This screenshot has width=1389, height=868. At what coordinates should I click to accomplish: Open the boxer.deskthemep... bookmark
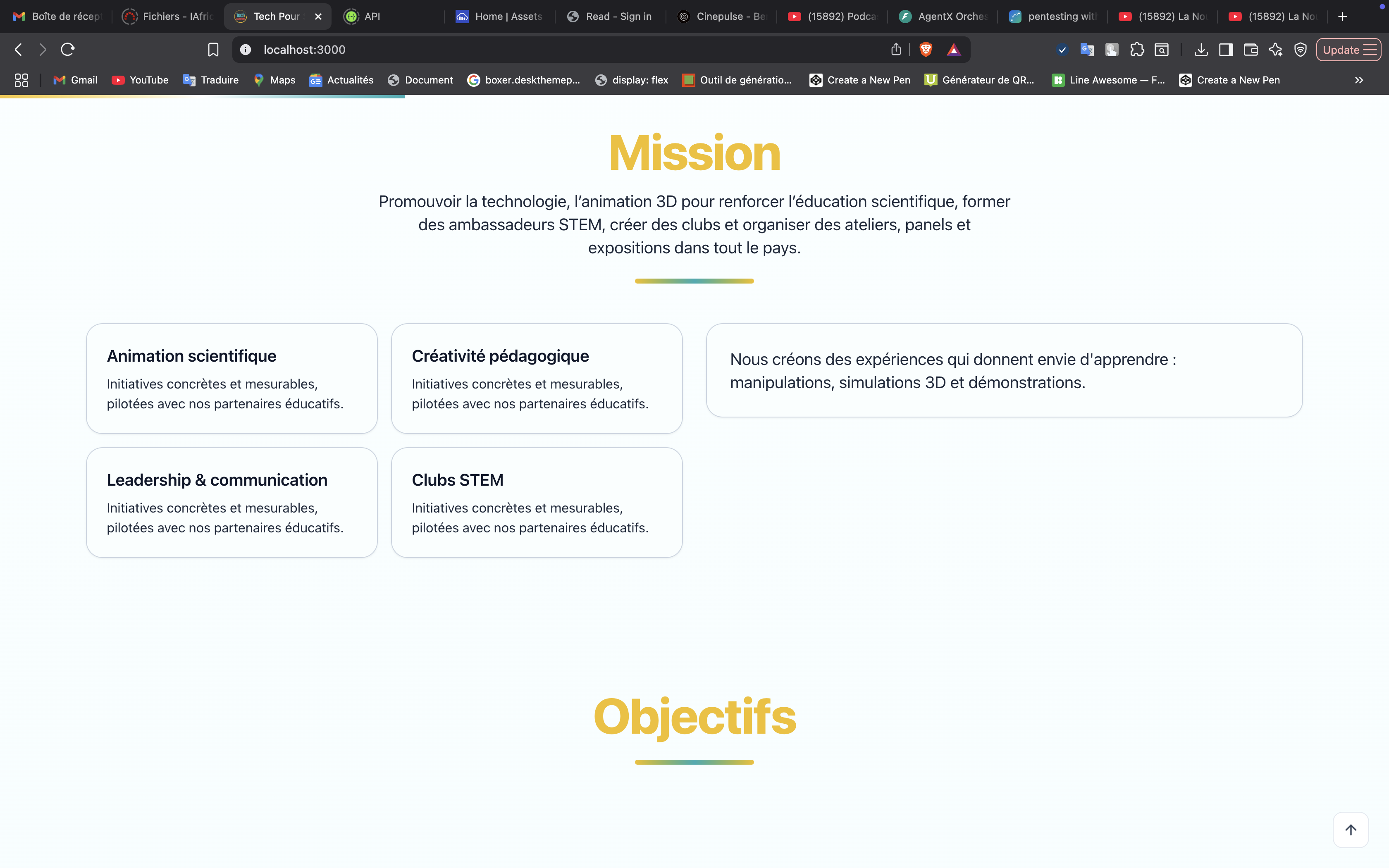pyautogui.click(x=523, y=80)
